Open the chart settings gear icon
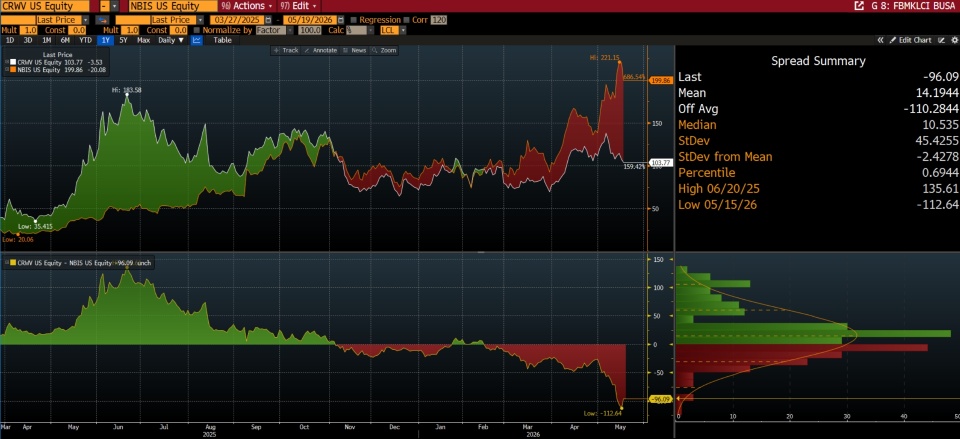This screenshot has height=439, width=960. coord(954,40)
